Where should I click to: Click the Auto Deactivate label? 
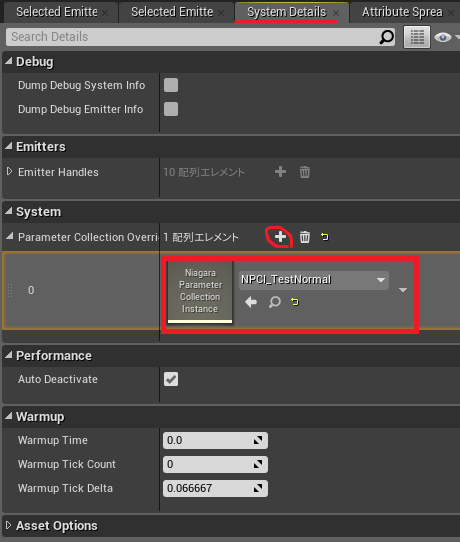[x=58, y=379]
